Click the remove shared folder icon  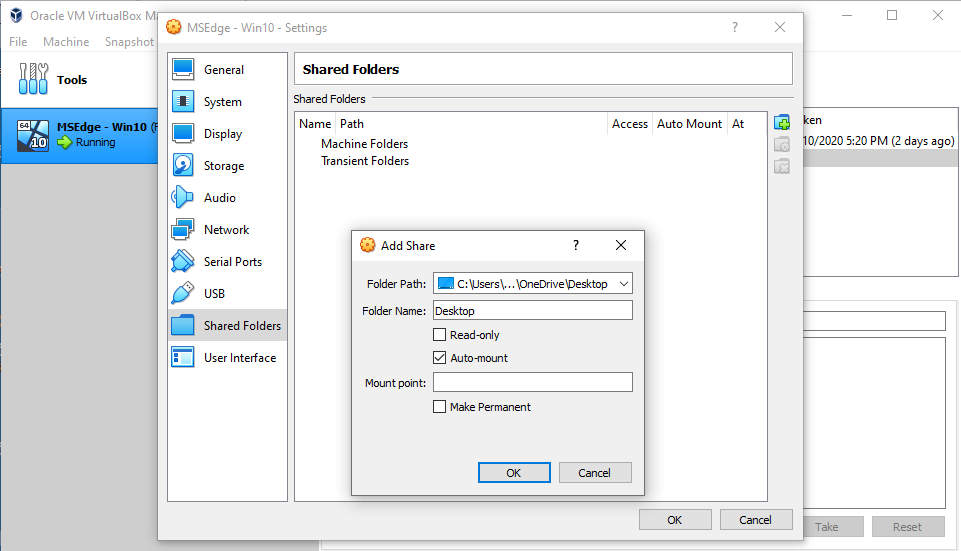[x=782, y=167]
